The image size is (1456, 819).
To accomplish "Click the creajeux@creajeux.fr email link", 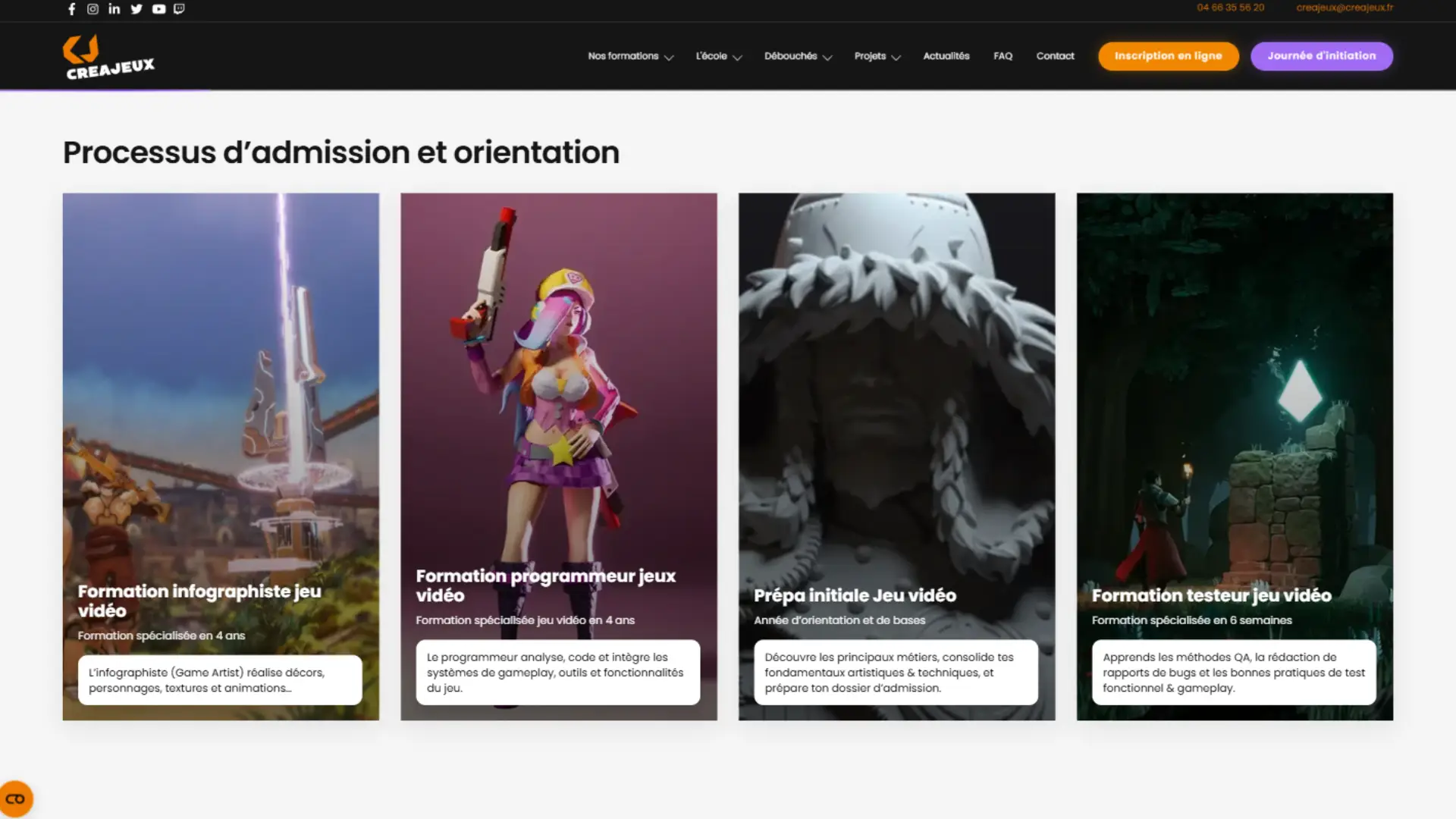I will [x=1345, y=8].
